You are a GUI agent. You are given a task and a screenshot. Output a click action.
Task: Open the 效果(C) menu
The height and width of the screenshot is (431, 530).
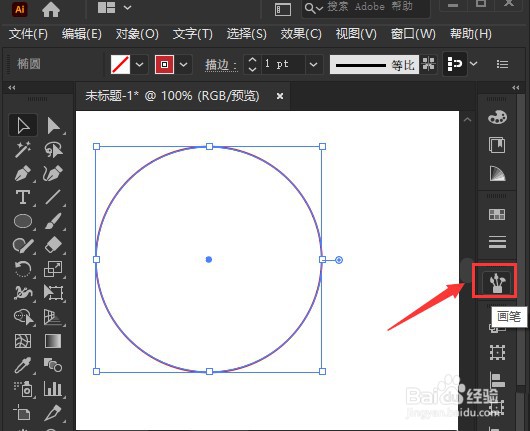coord(301,34)
